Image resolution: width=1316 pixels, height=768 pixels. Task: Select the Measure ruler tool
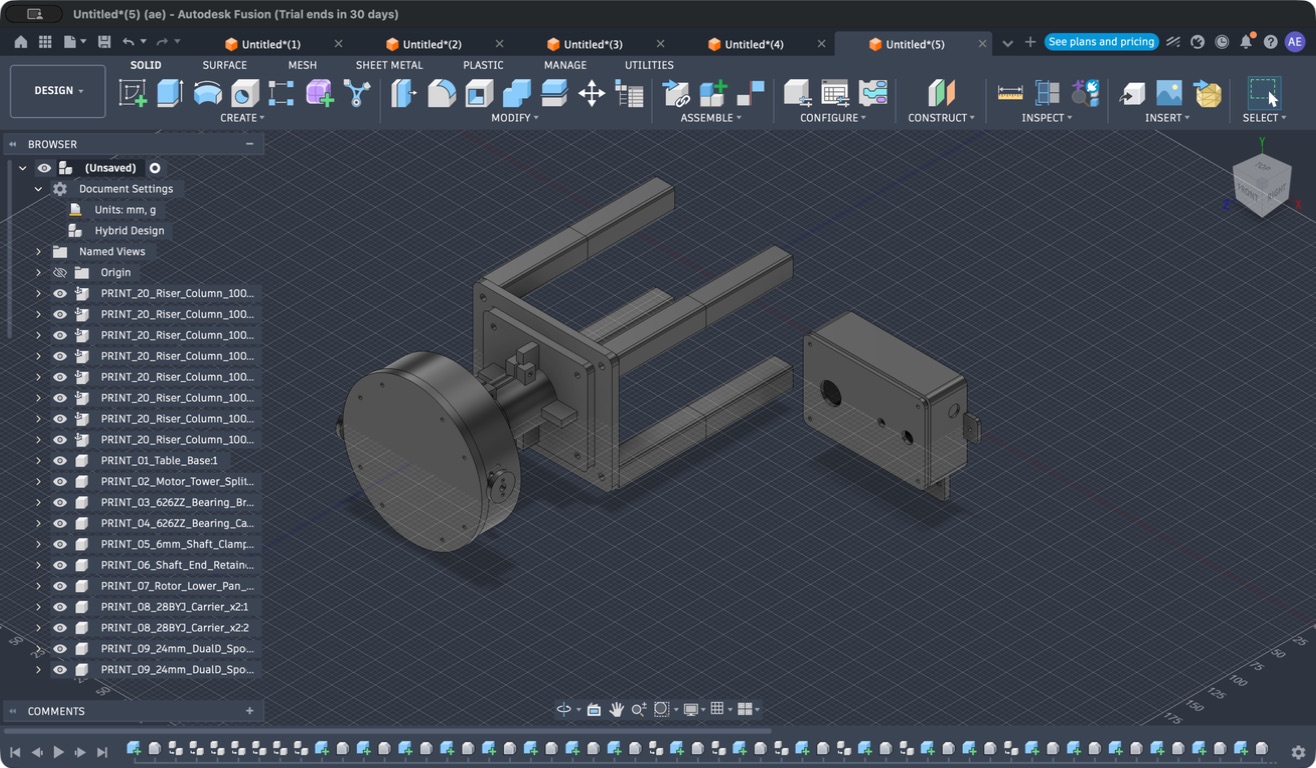pyautogui.click(x=1010, y=93)
